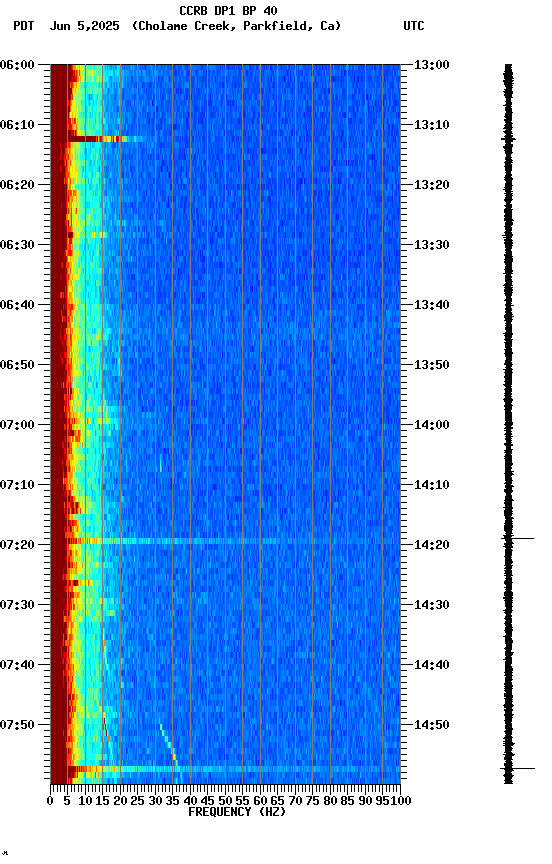Click the '06:20' PDT time label

pyautogui.click(x=17, y=185)
